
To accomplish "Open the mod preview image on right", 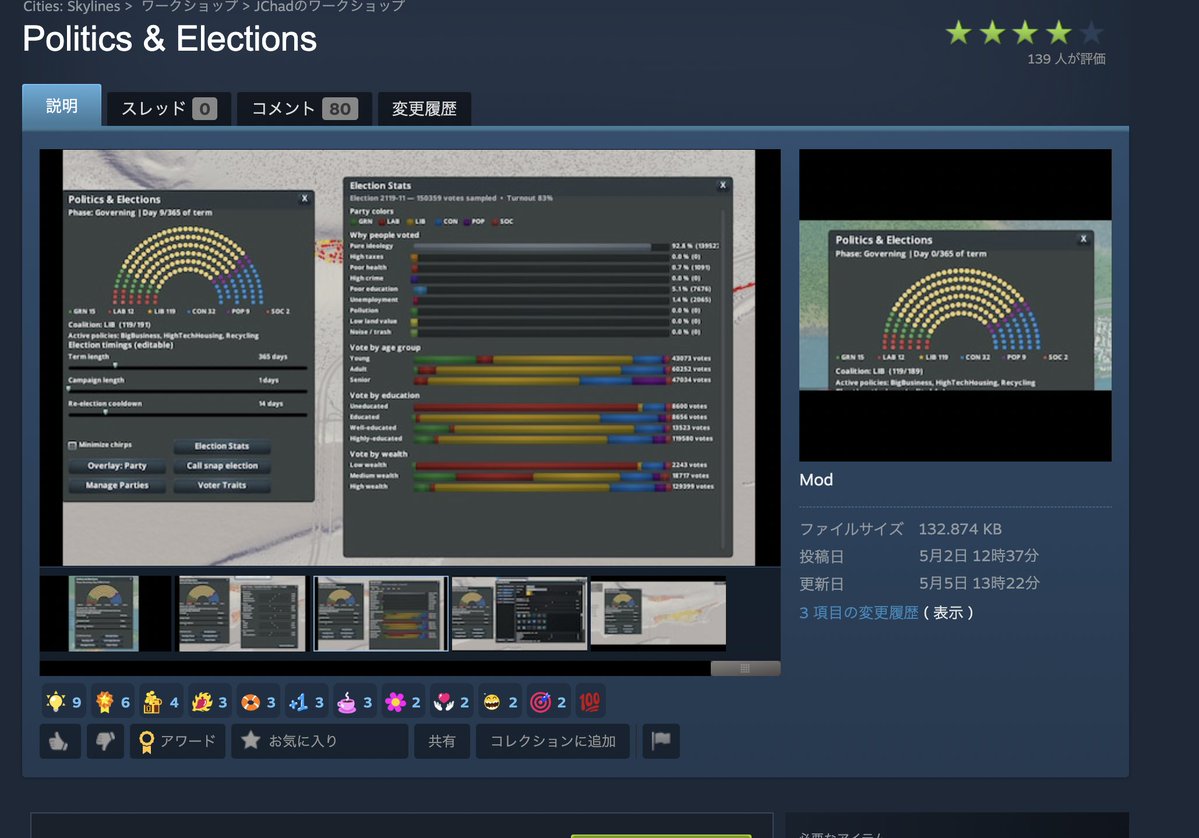I will point(955,305).
